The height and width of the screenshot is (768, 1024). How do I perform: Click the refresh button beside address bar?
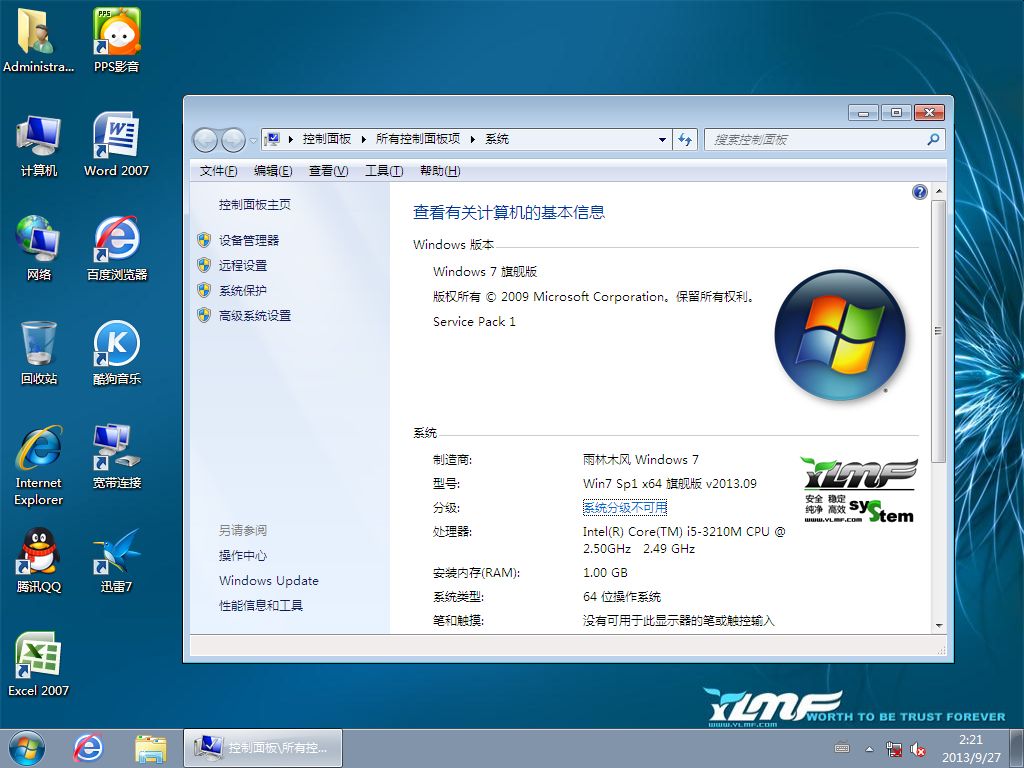[684, 139]
